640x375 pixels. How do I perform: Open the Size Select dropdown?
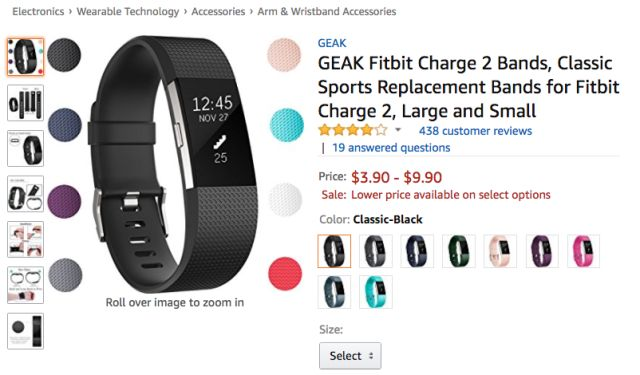[x=350, y=356]
